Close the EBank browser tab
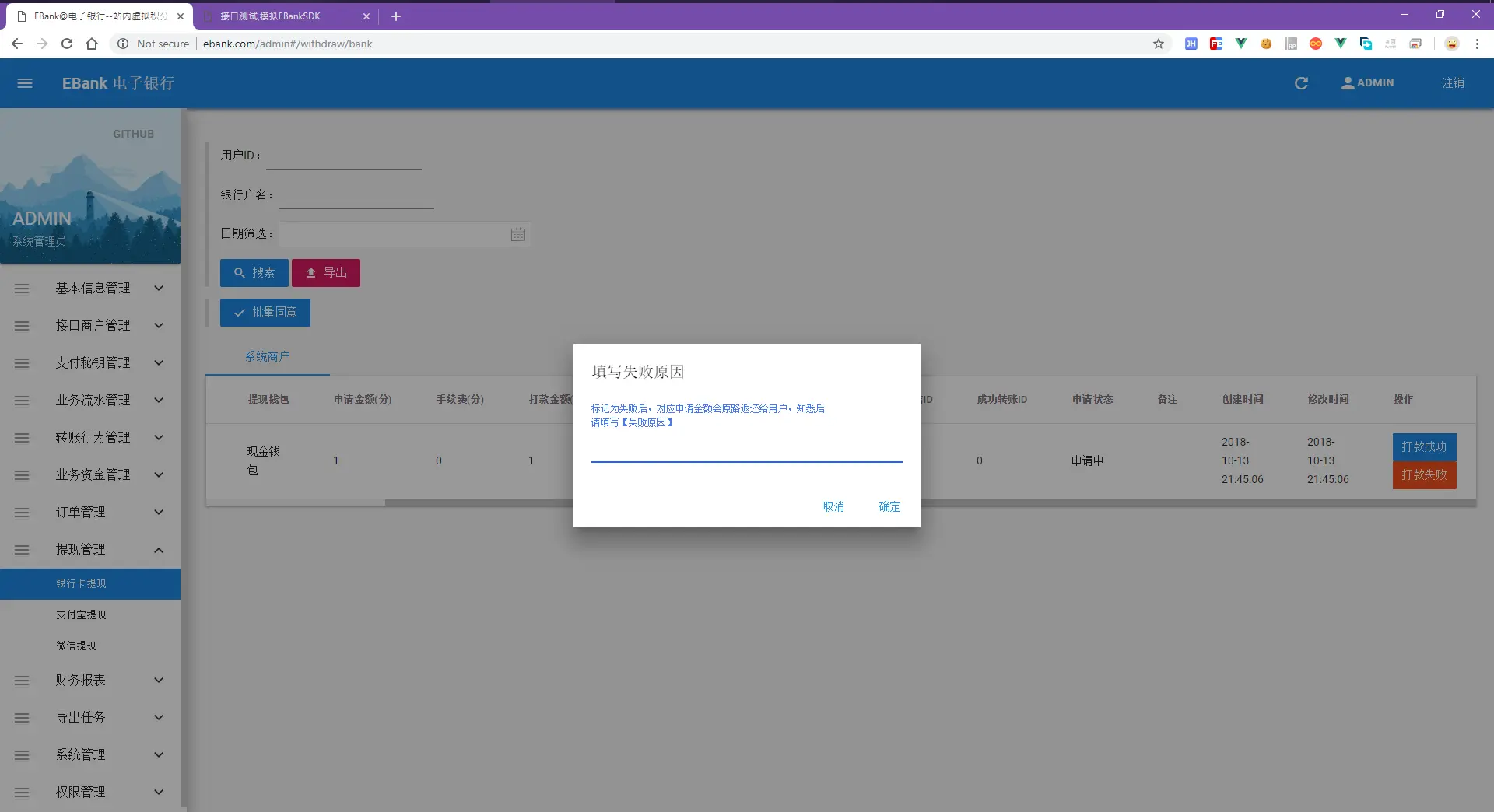Viewport: 1494px width, 812px height. click(181, 16)
